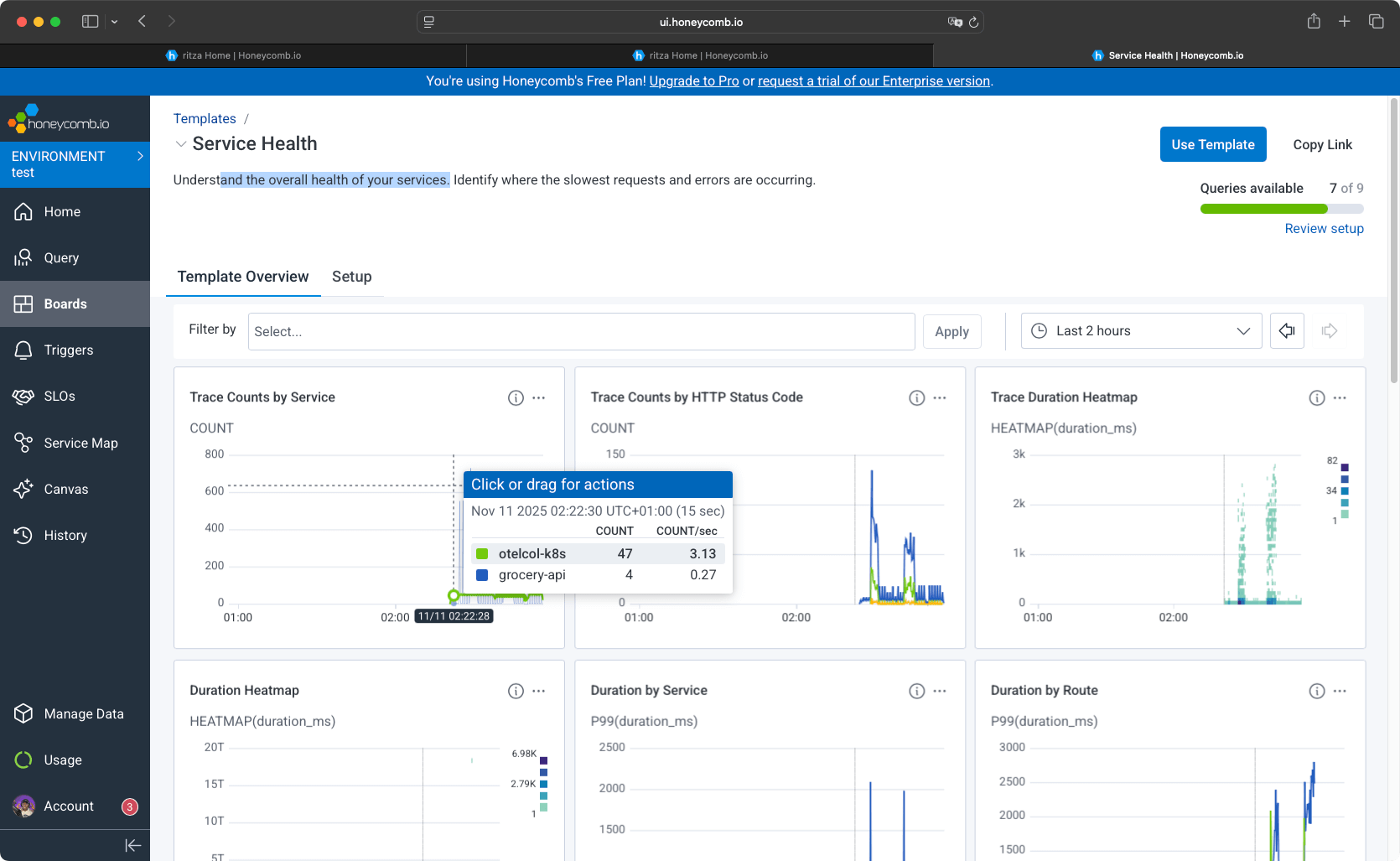Click the Filter by Select field
The height and width of the screenshot is (861, 1400).
(x=582, y=331)
